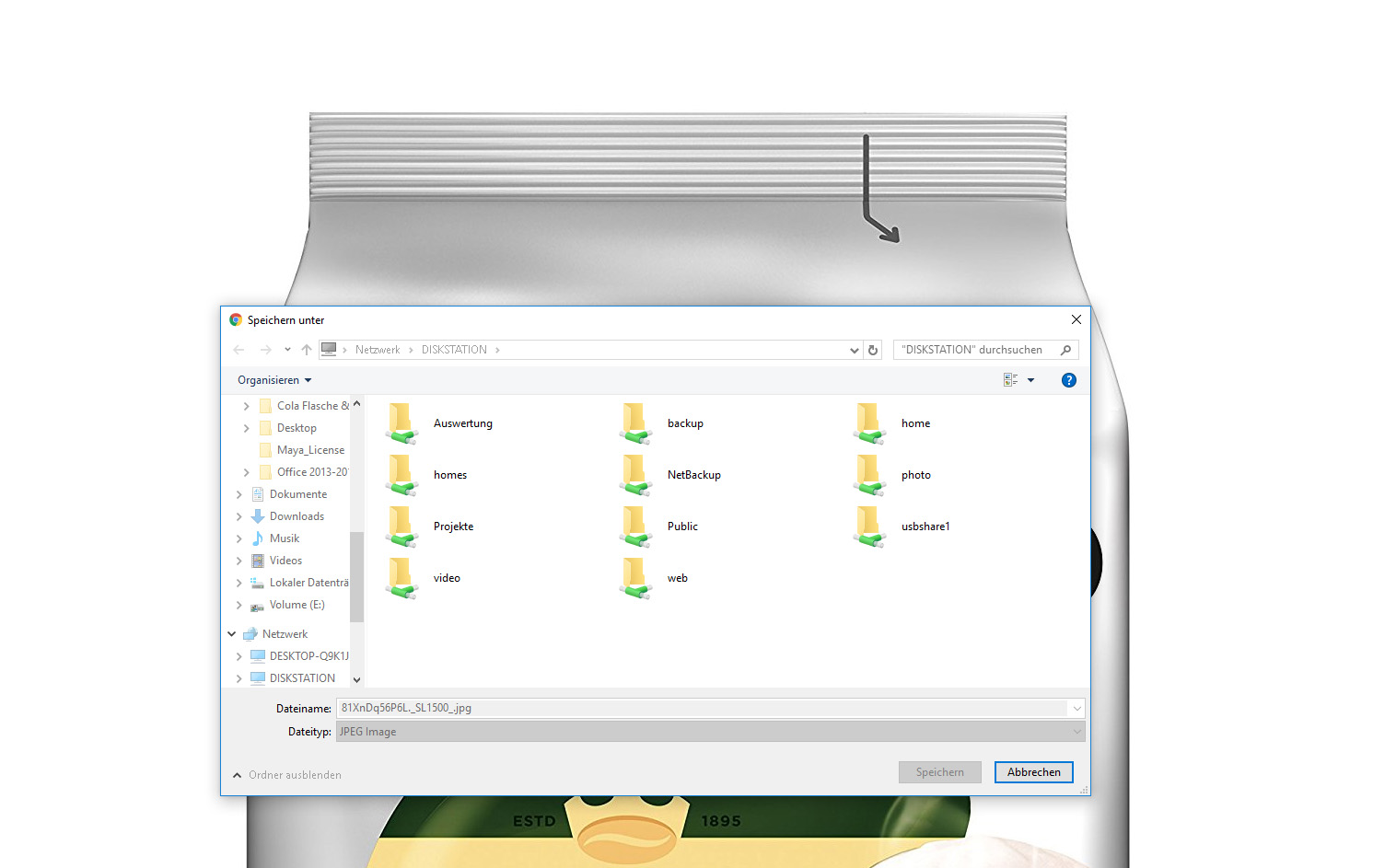Click the DISKSTATION durchsuchen search field
Viewport: 1373px width, 868px height.
(x=976, y=350)
